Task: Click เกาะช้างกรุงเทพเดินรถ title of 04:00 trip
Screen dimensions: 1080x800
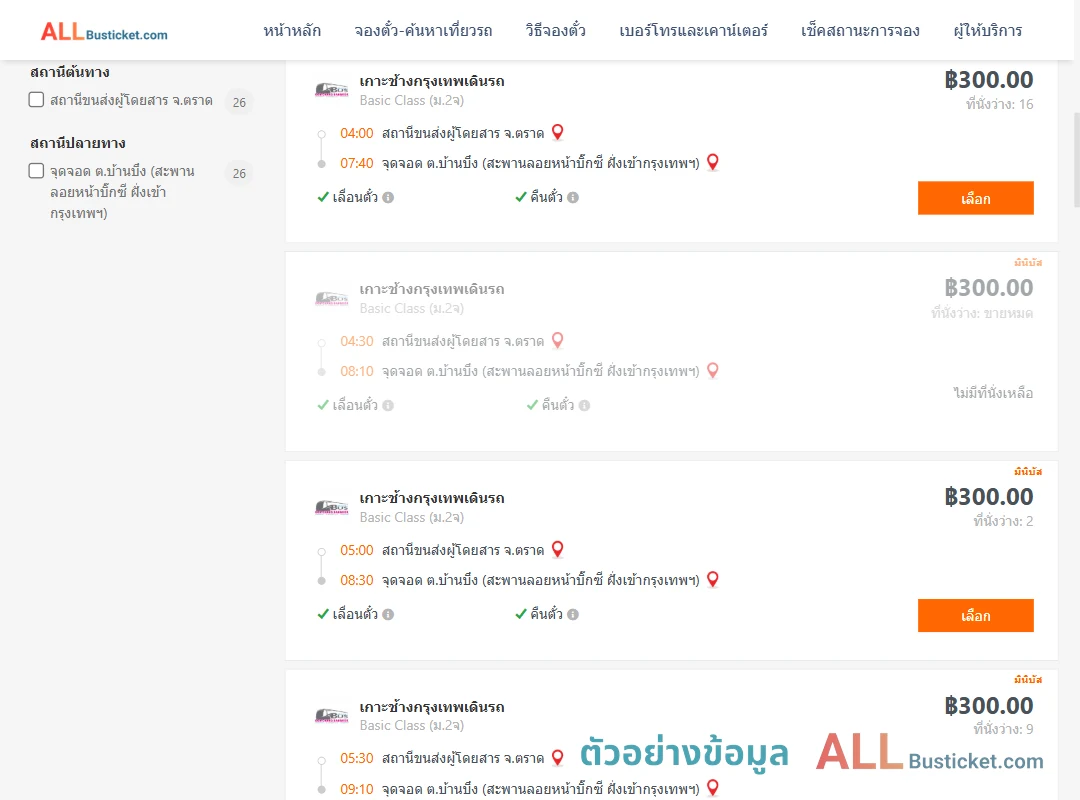Action: tap(432, 81)
